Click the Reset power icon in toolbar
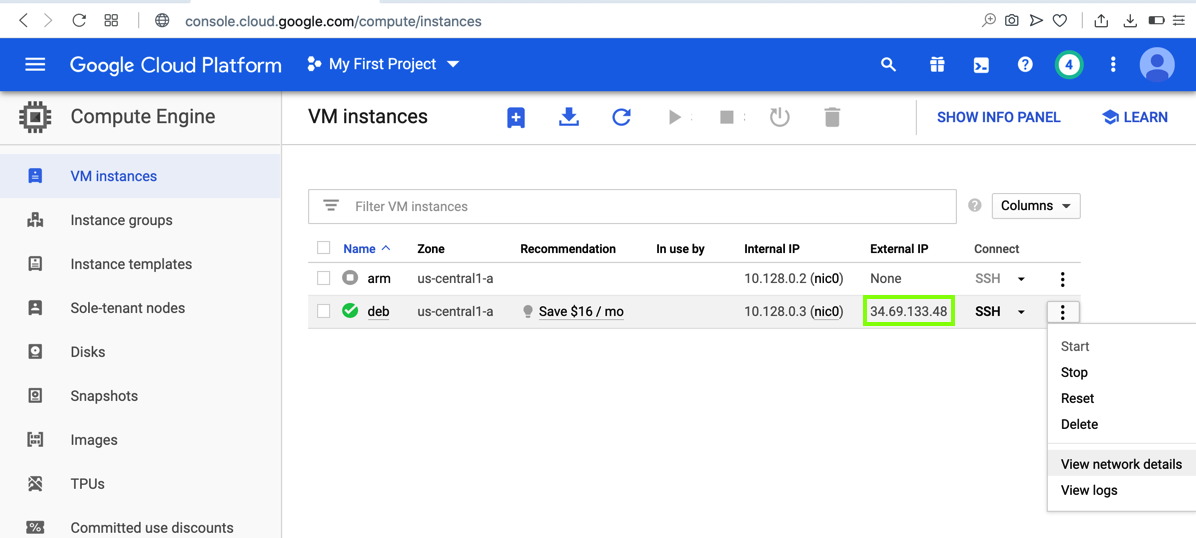Viewport: 1196px width, 538px height. click(779, 118)
